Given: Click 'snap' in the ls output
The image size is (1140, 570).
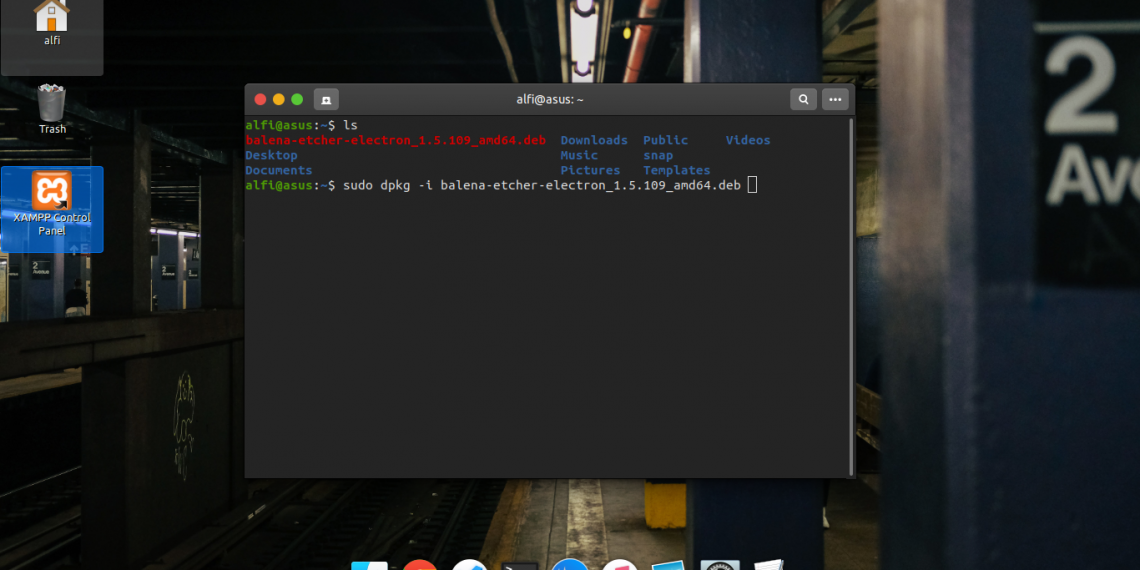Looking at the screenshot, I should tap(658, 156).
